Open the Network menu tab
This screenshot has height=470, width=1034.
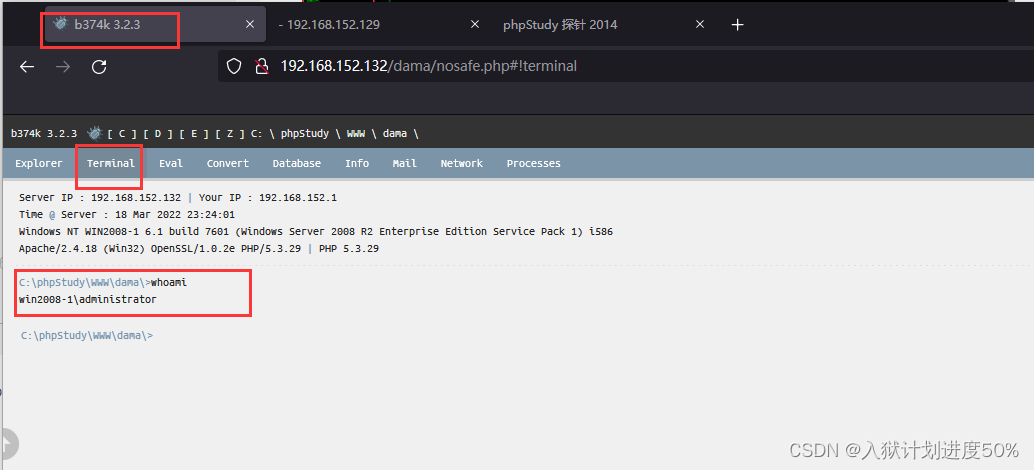click(462, 163)
